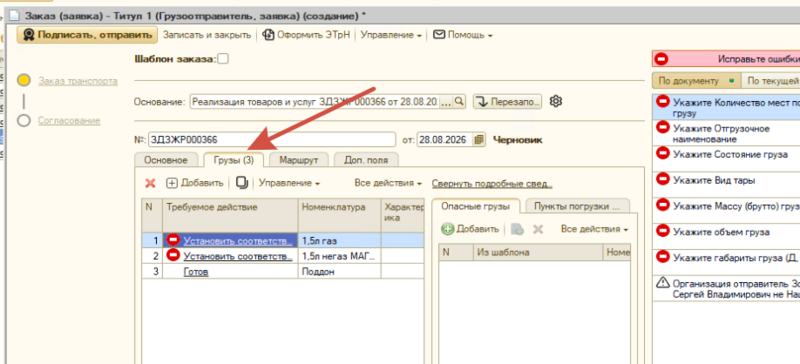Click Свернуть подробные свед... link
Viewport: 800px width, 364px height.
492,183
